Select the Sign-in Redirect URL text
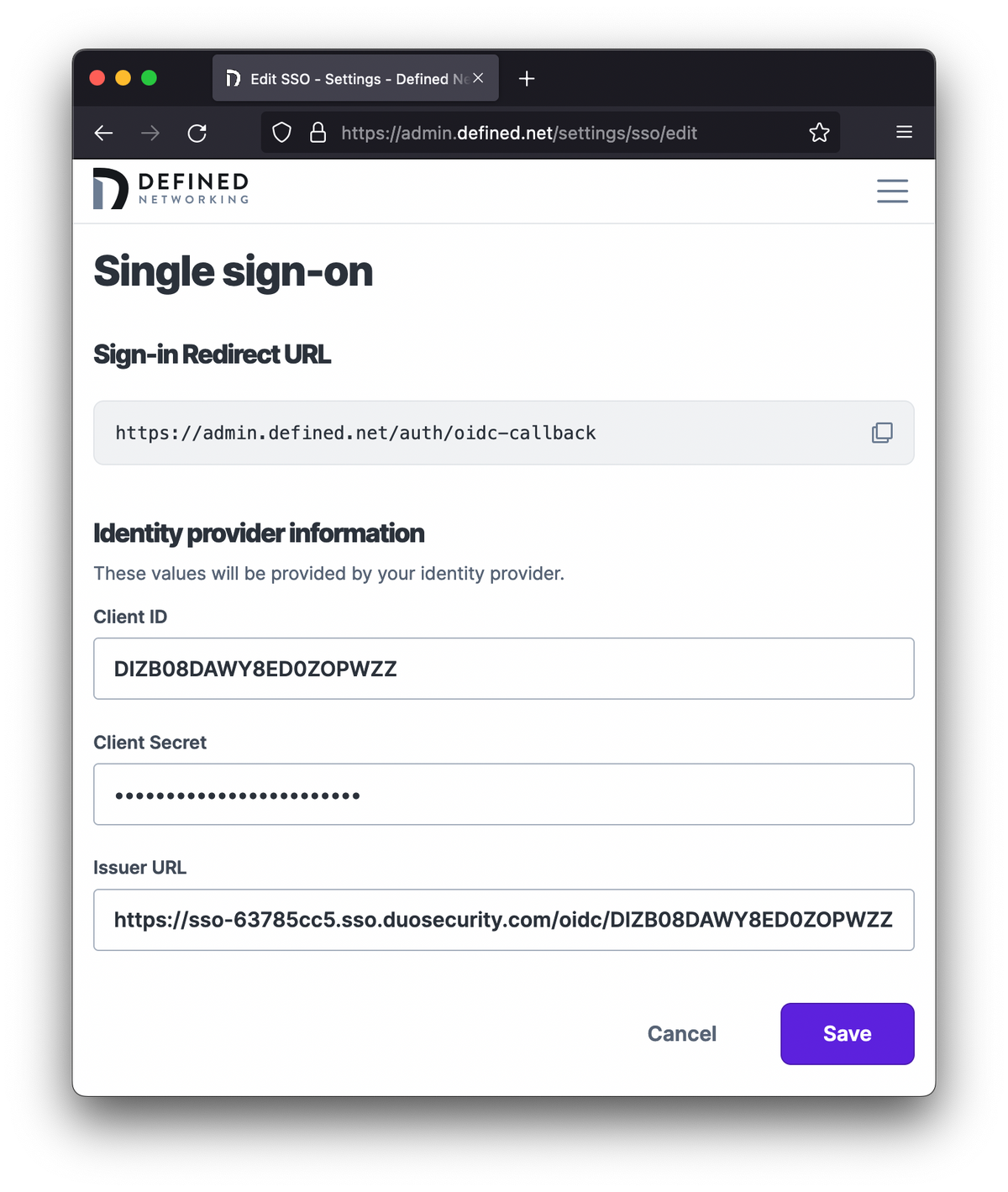The width and height of the screenshot is (1008, 1192). pos(355,433)
